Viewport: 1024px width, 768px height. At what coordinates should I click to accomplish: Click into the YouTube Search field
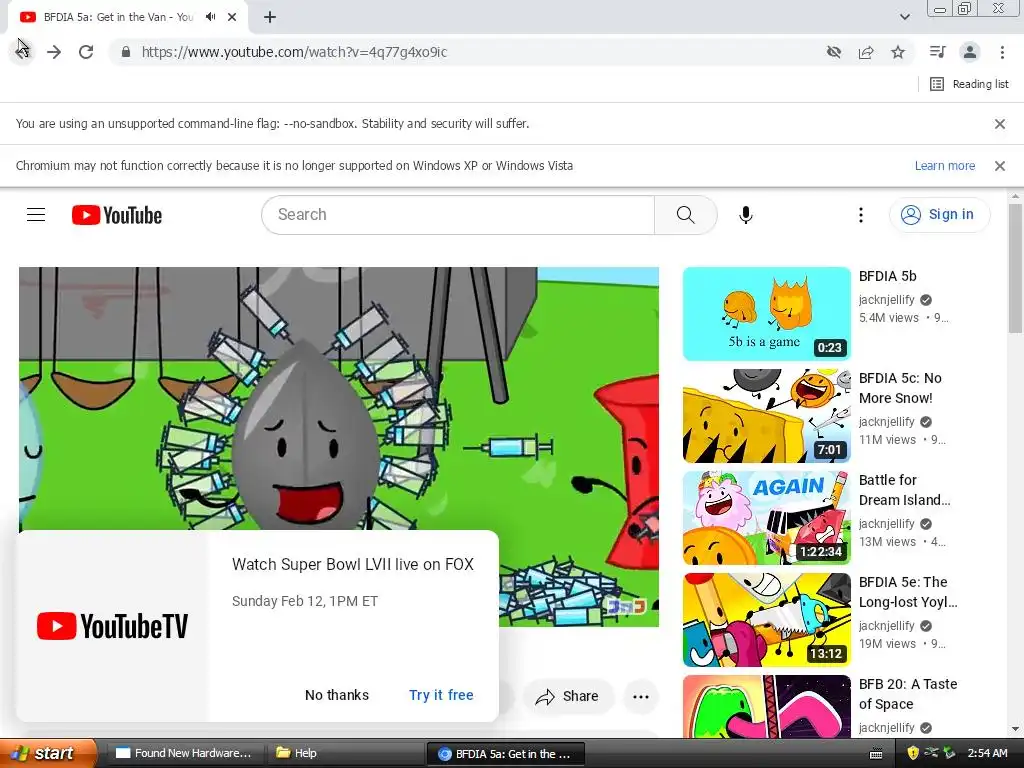(458, 215)
